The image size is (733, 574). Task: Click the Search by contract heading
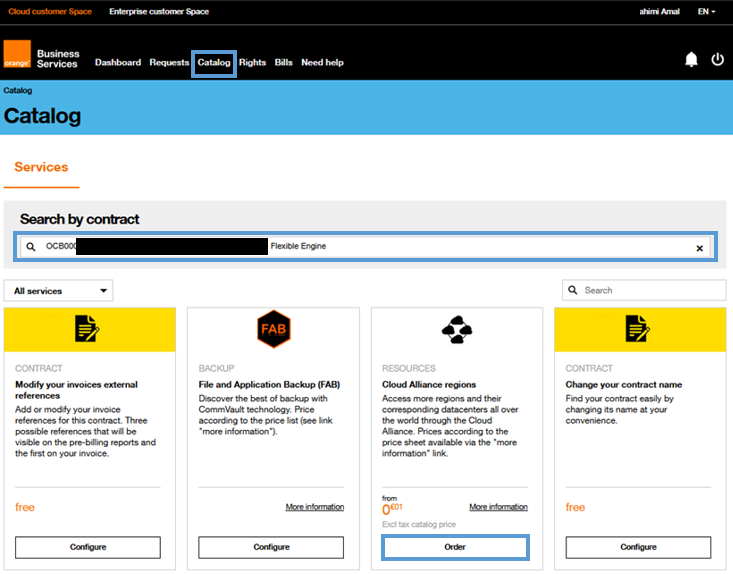pyautogui.click(x=79, y=219)
